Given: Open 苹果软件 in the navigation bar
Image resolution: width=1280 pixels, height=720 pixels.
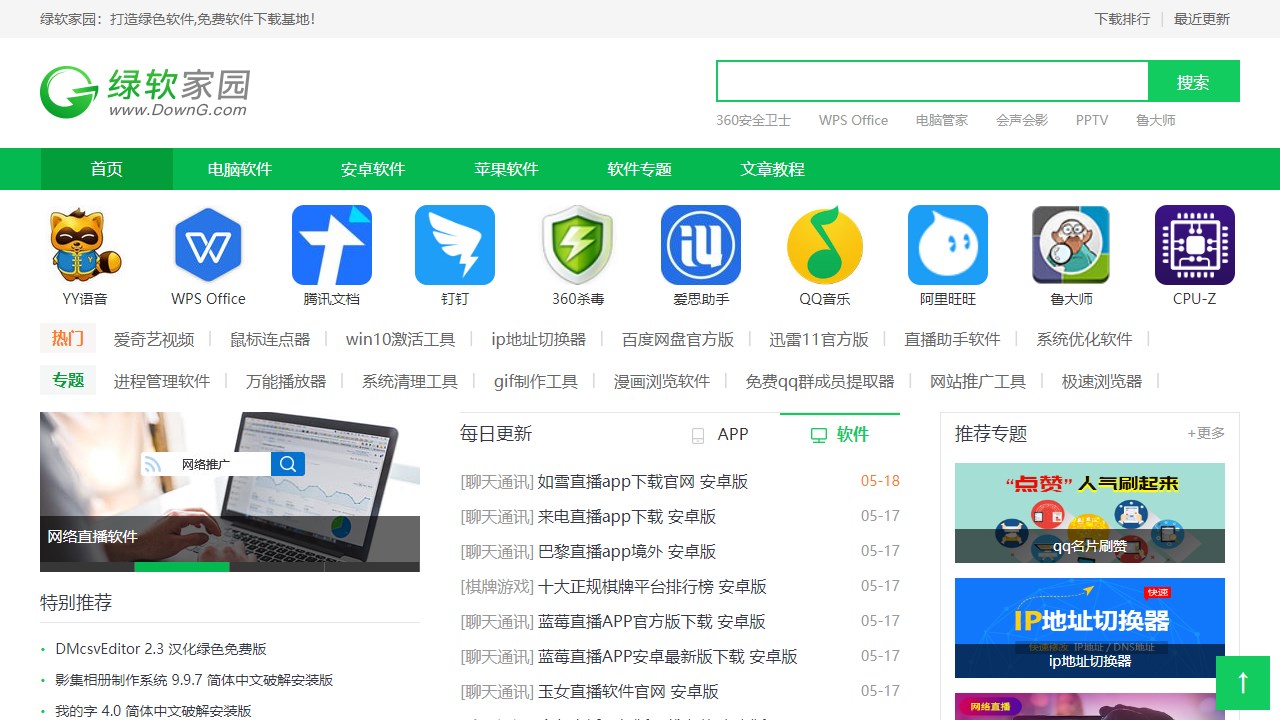Looking at the screenshot, I should pyautogui.click(x=506, y=169).
